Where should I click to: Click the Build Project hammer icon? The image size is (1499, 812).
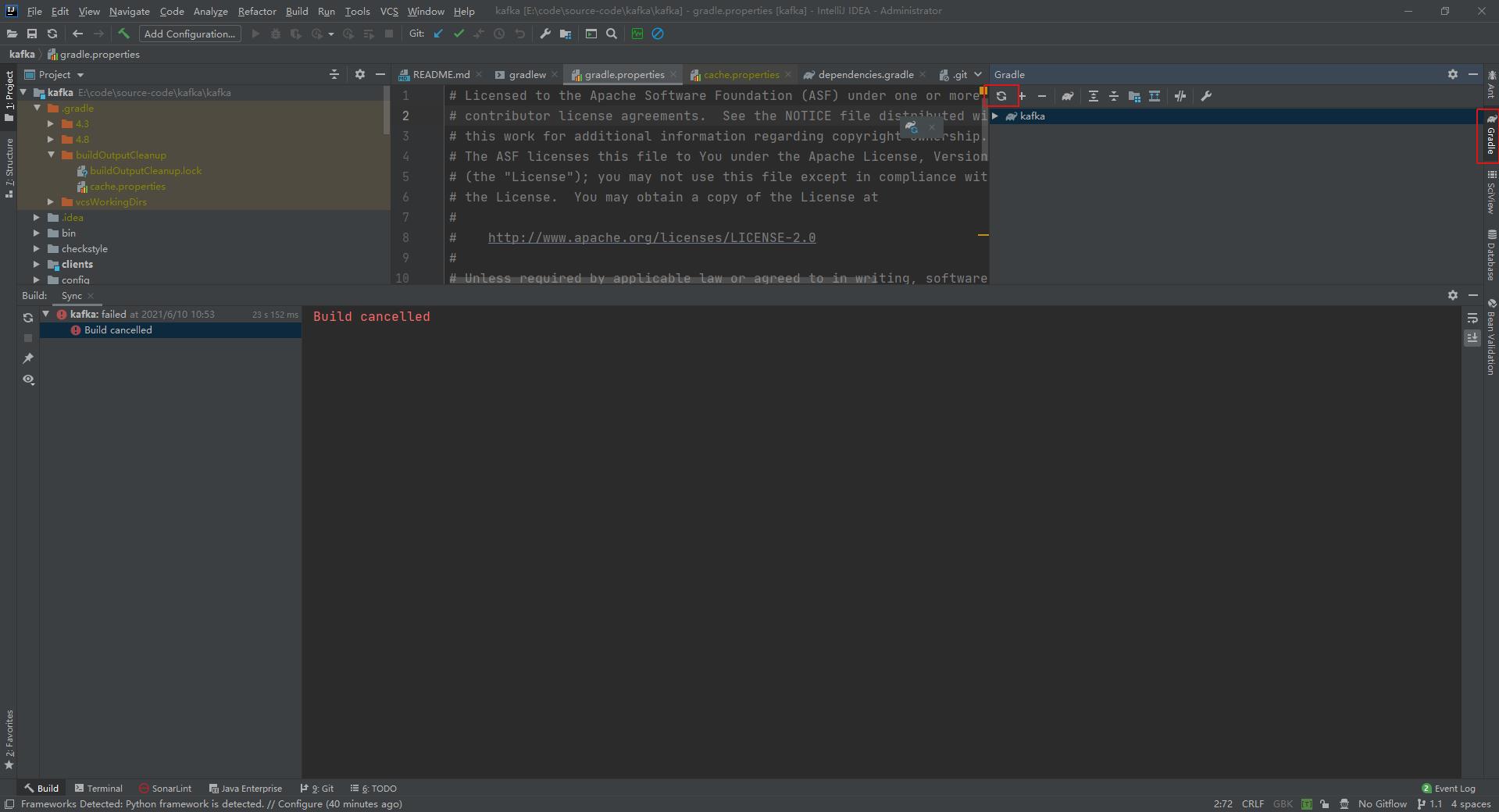point(123,34)
